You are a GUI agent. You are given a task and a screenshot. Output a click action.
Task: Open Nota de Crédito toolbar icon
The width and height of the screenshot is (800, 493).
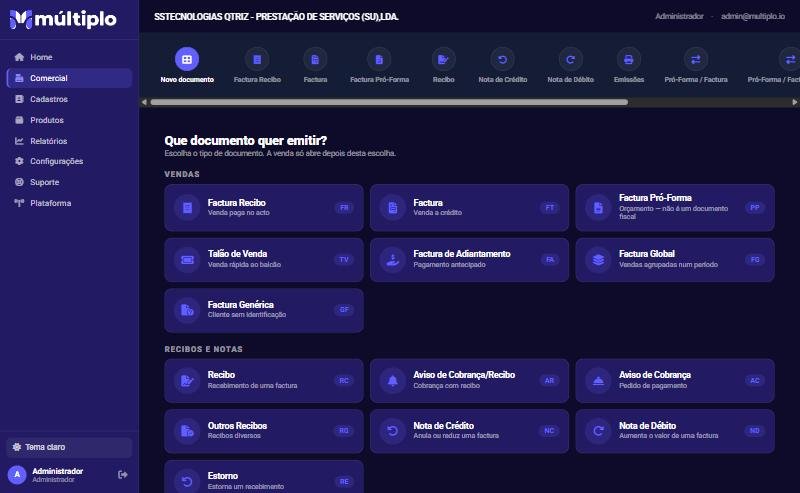tap(503, 60)
